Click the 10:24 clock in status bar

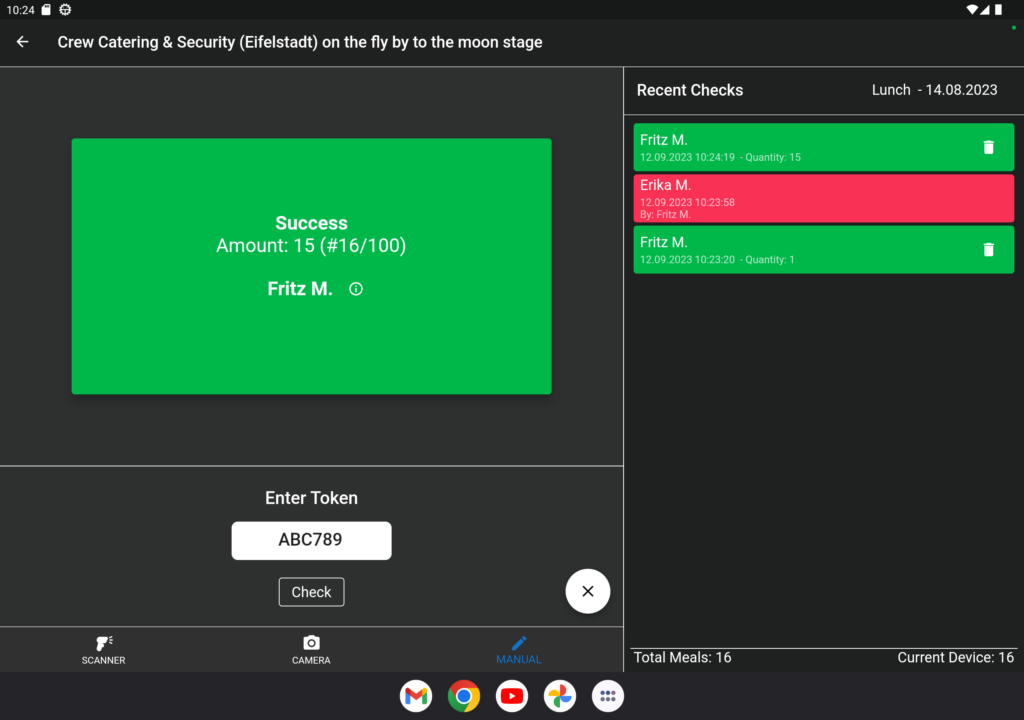click(x=20, y=10)
